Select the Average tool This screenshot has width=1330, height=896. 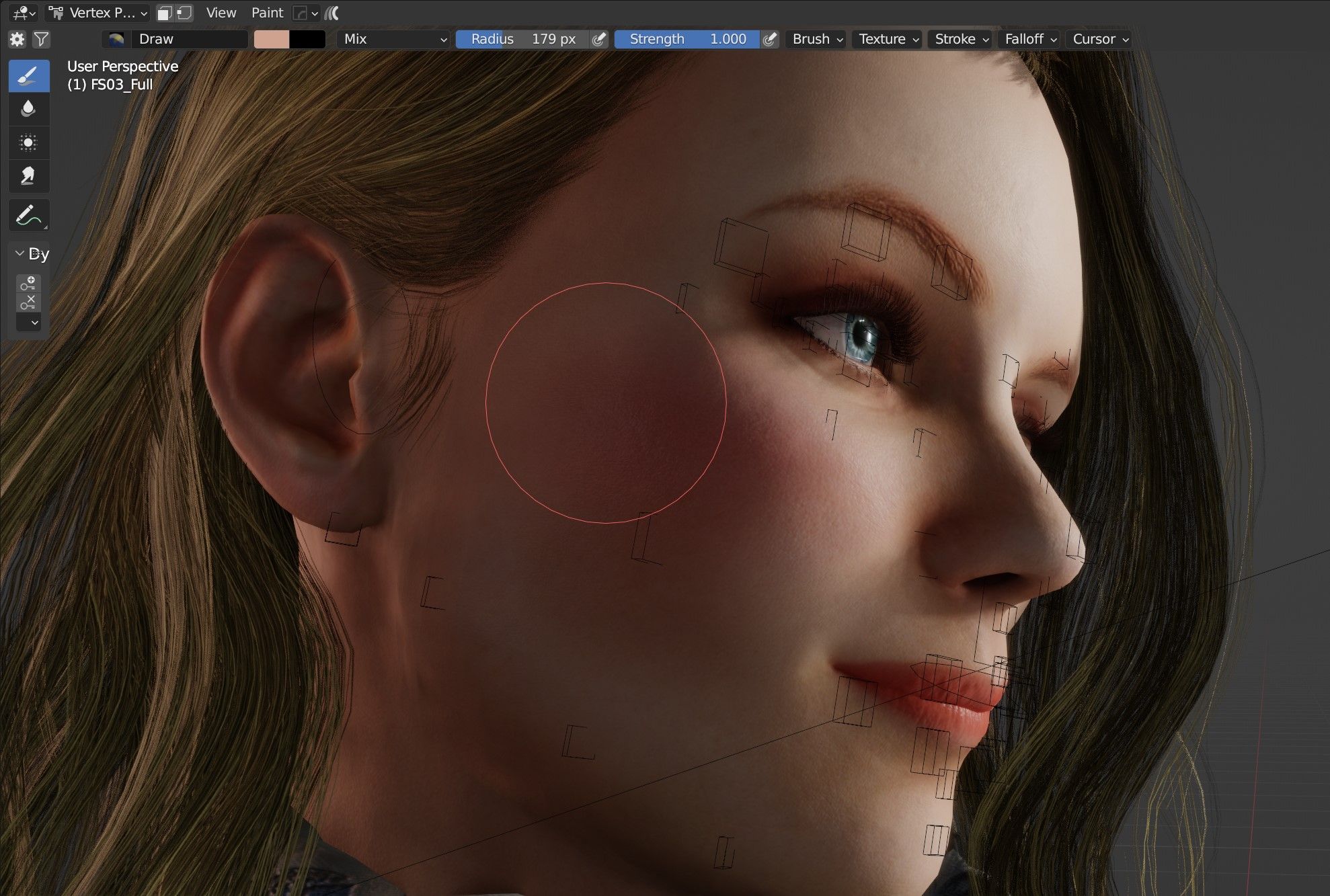[29, 142]
